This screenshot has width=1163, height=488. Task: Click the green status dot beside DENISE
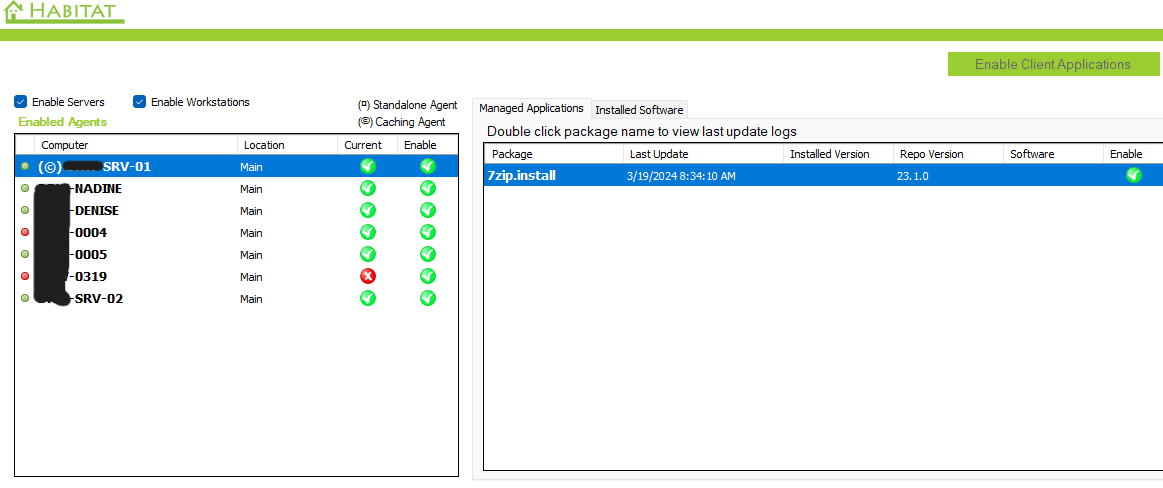25,210
